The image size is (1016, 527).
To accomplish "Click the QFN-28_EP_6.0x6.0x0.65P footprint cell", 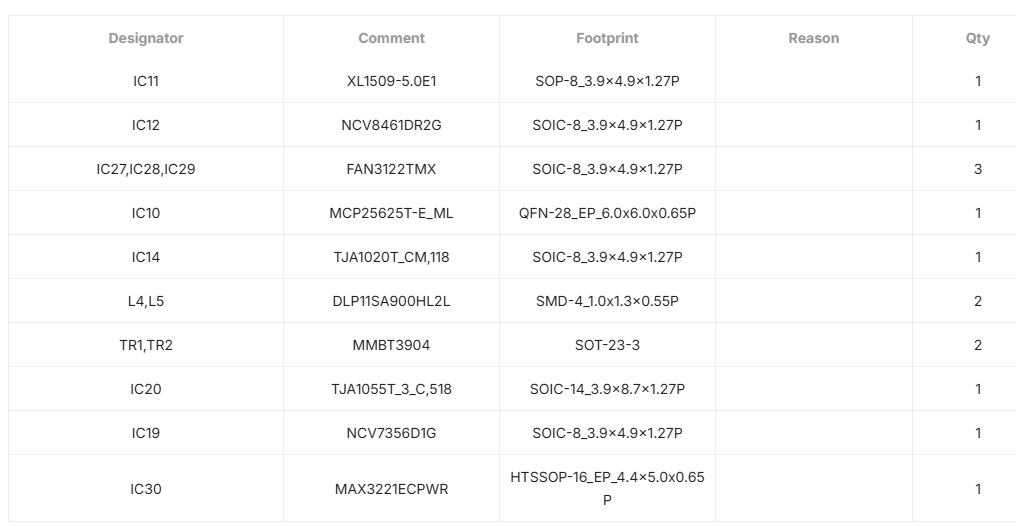I will (x=607, y=213).
